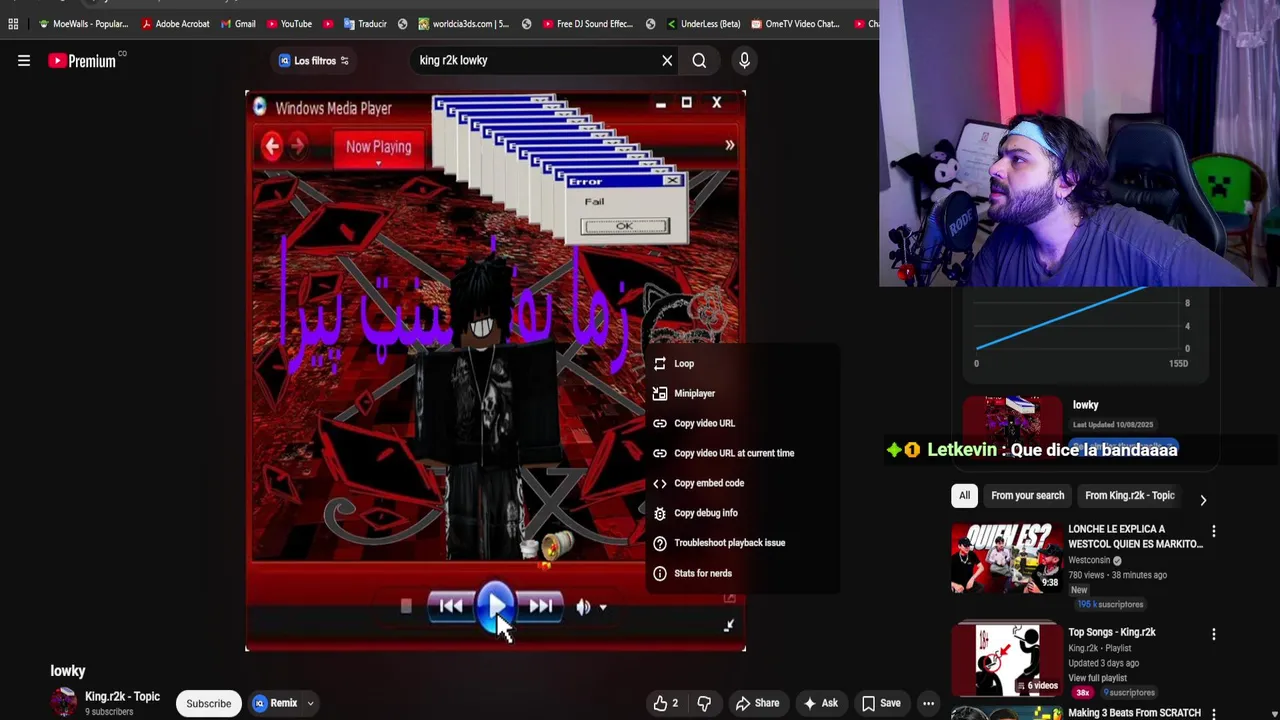The height and width of the screenshot is (720, 1280).
Task: Open the worldcia3ds.com bookmark
Action: [x=463, y=24]
